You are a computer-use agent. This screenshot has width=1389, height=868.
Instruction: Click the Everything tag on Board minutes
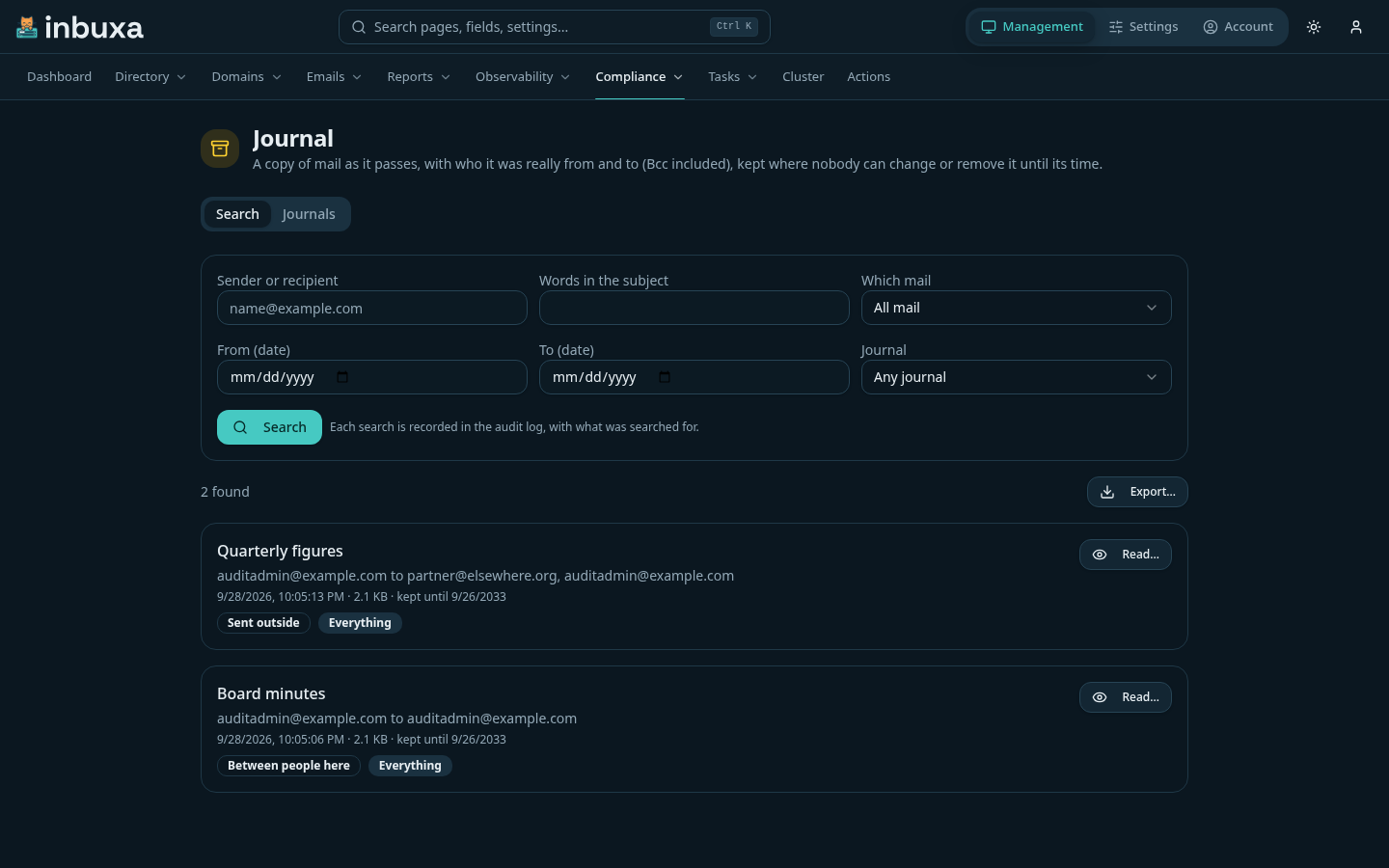[410, 766]
